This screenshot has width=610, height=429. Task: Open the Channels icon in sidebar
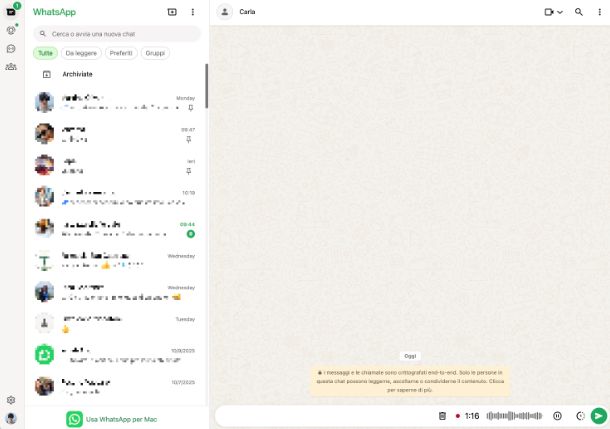[x=11, y=49]
